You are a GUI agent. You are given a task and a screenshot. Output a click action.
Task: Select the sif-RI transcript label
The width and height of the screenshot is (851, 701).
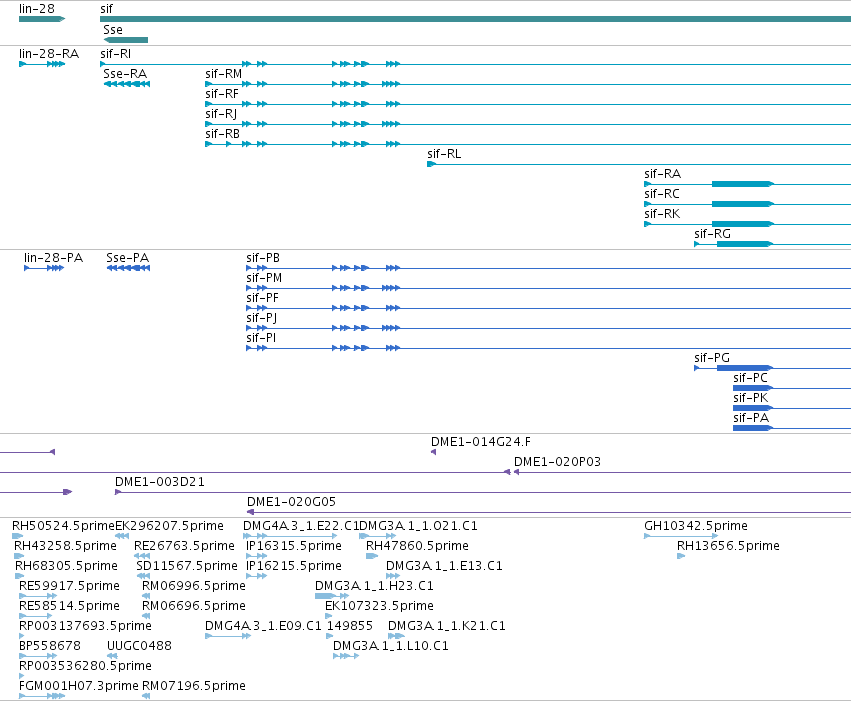click(116, 54)
